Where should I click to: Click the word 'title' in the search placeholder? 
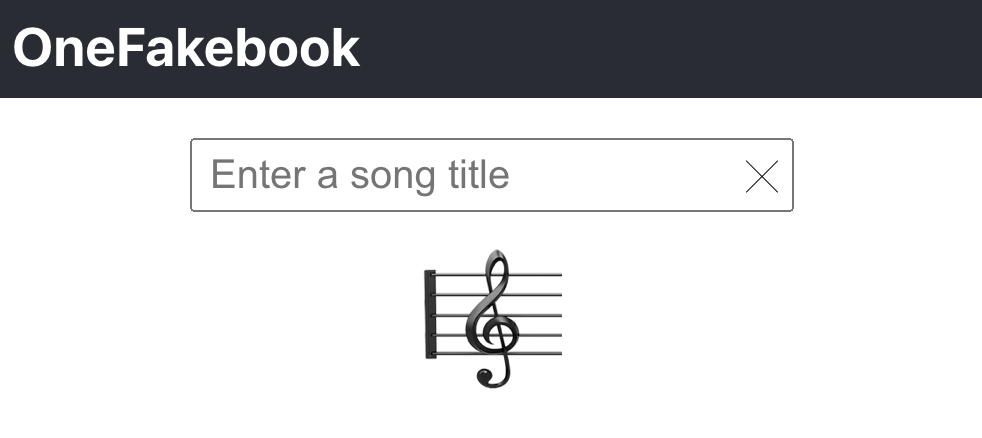tap(479, 174)
